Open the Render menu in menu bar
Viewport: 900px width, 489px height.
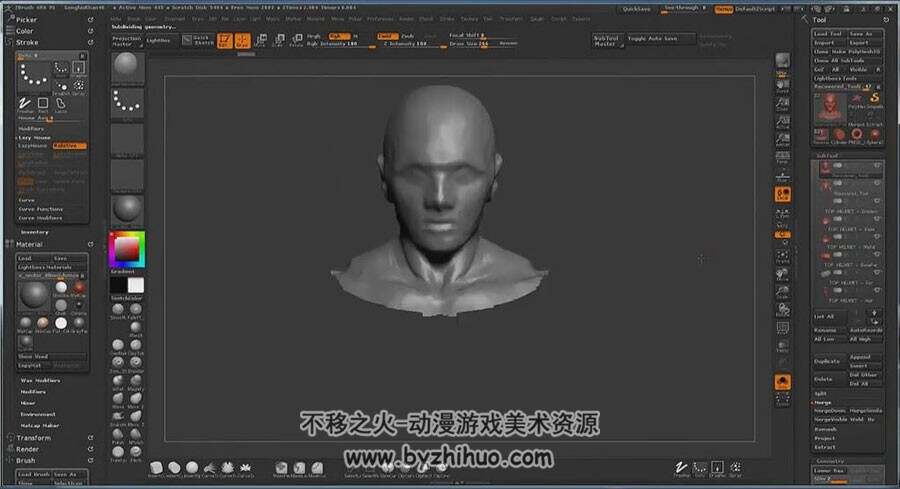406,19
